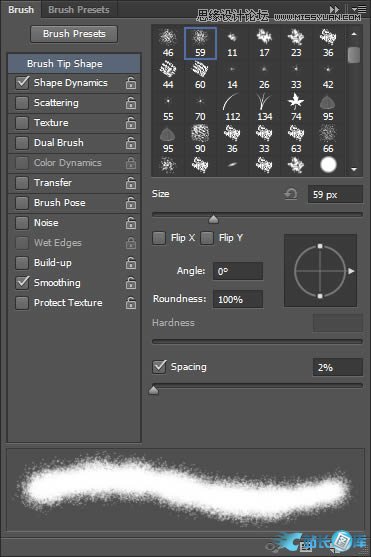Disable the Smoothing checkbox
The image size is (371, 557).
pos(22,283)
